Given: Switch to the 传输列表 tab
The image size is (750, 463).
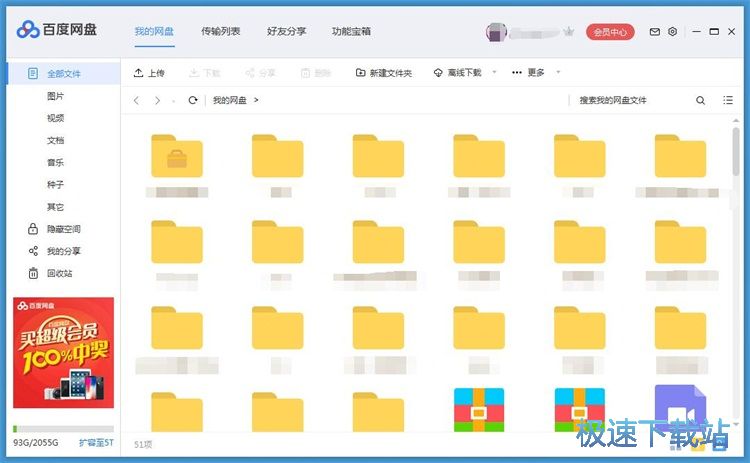Looking at the screenshot, I should pyautogui.click(x=221, y=32).
